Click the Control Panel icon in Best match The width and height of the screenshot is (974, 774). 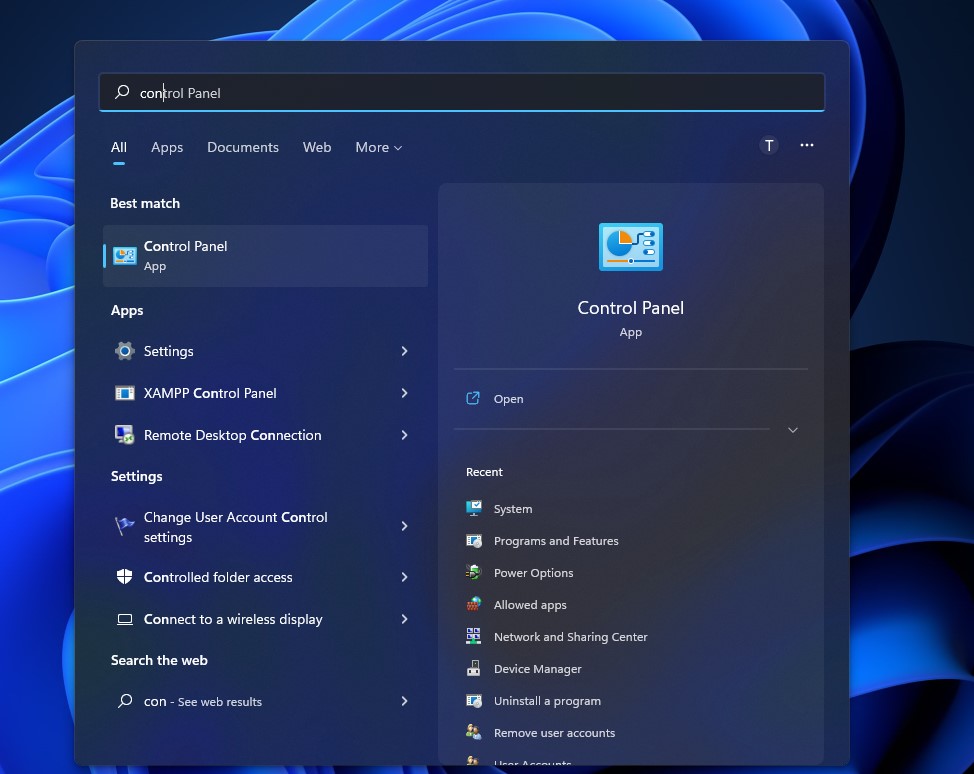pos(125,255)
